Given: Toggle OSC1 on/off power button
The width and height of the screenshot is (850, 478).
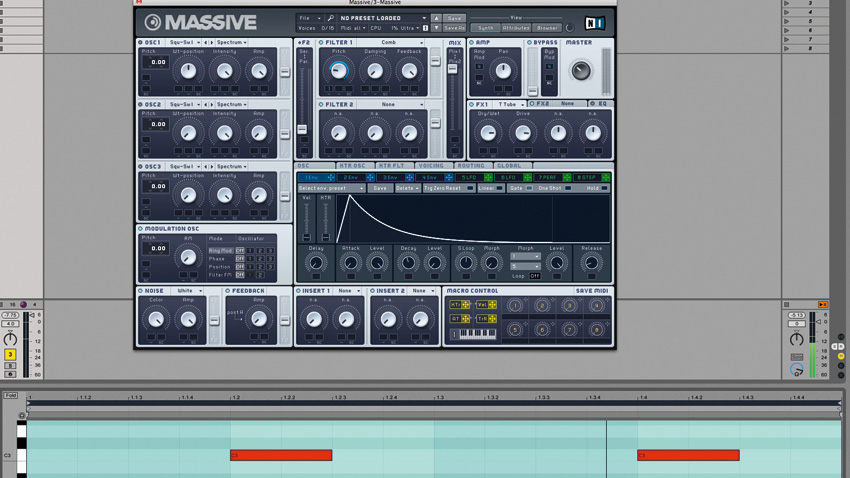Looking at the screenshot, I should click(x=140, y=42).
